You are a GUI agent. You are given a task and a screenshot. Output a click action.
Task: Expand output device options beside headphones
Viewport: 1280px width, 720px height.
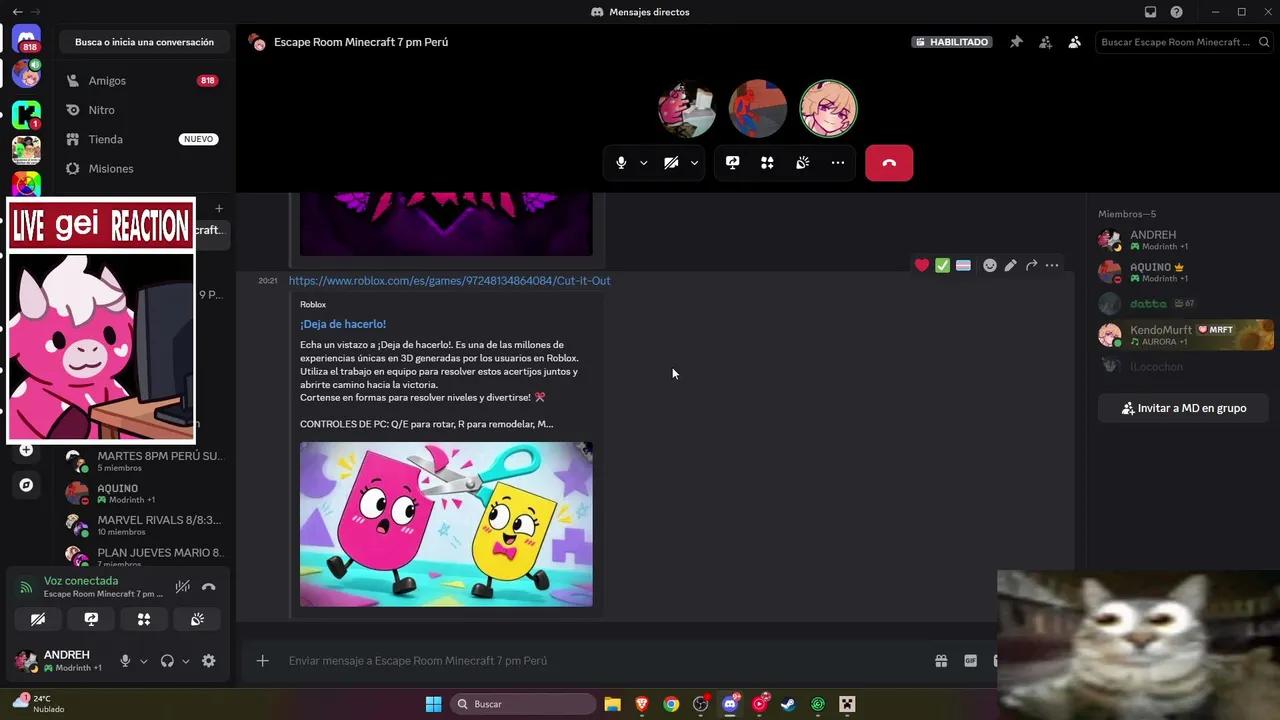tap(185, 661)
